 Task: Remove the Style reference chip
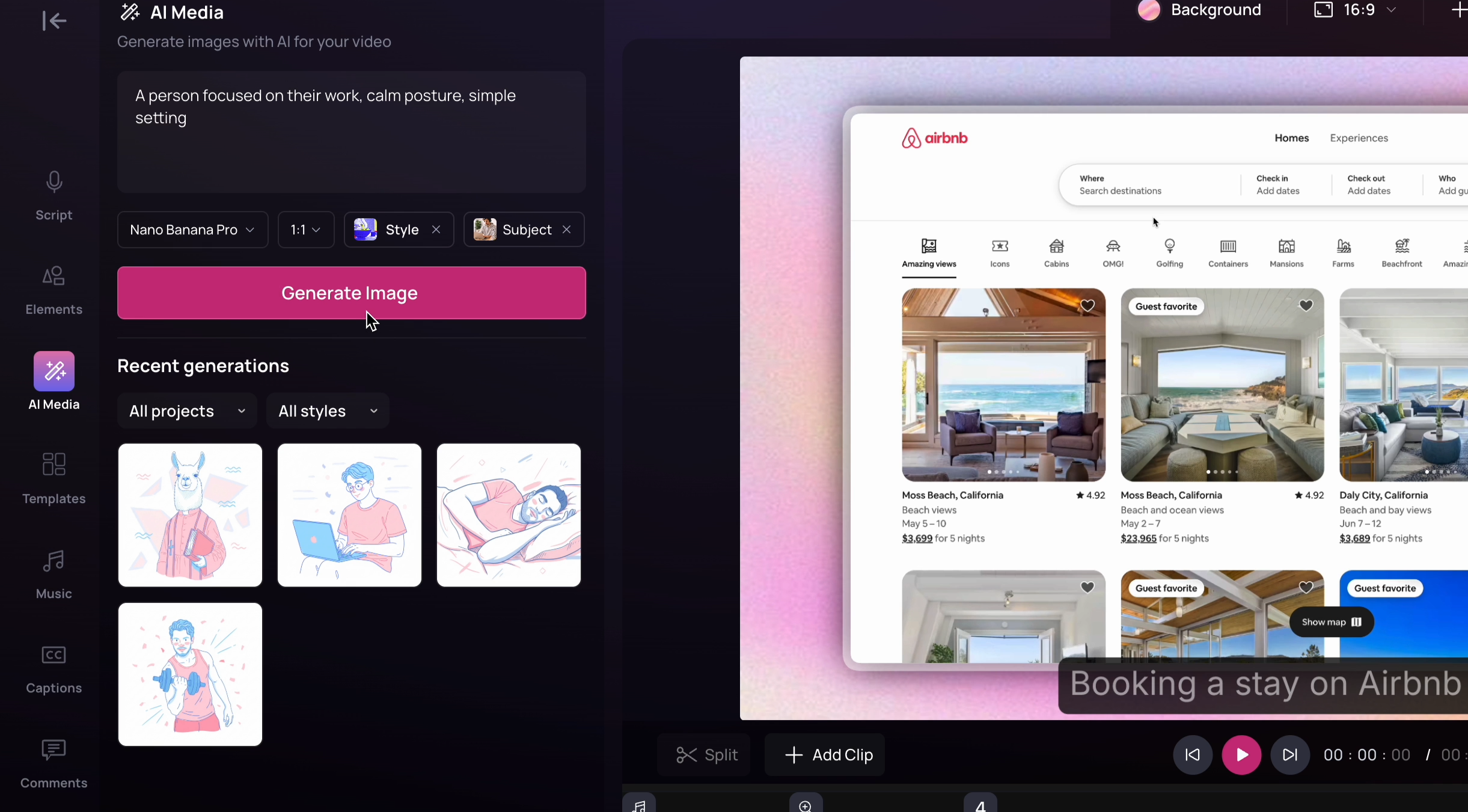pos(436,230)
